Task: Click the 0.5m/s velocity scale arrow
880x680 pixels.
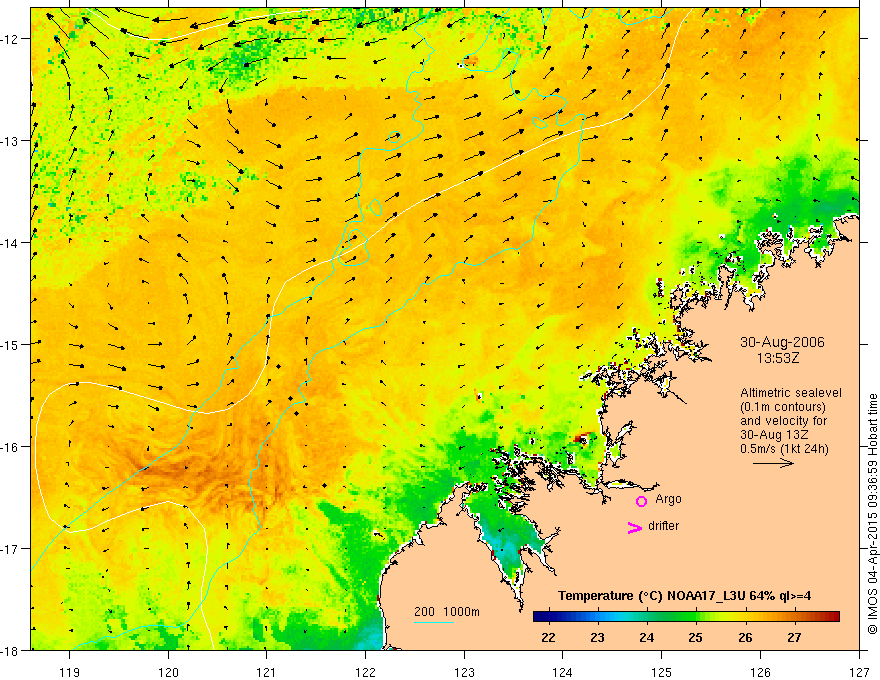Action: point(773,463)
